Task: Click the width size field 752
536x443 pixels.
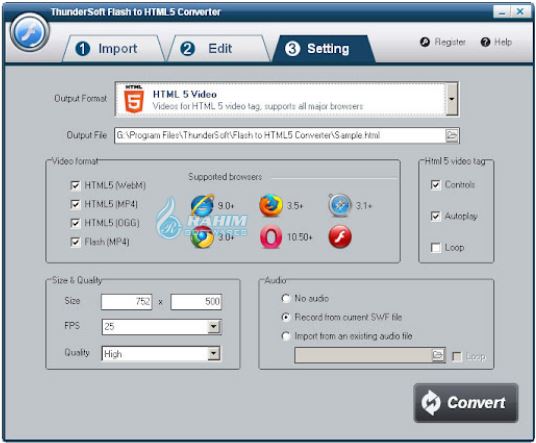Action: [x=126, y=301]
